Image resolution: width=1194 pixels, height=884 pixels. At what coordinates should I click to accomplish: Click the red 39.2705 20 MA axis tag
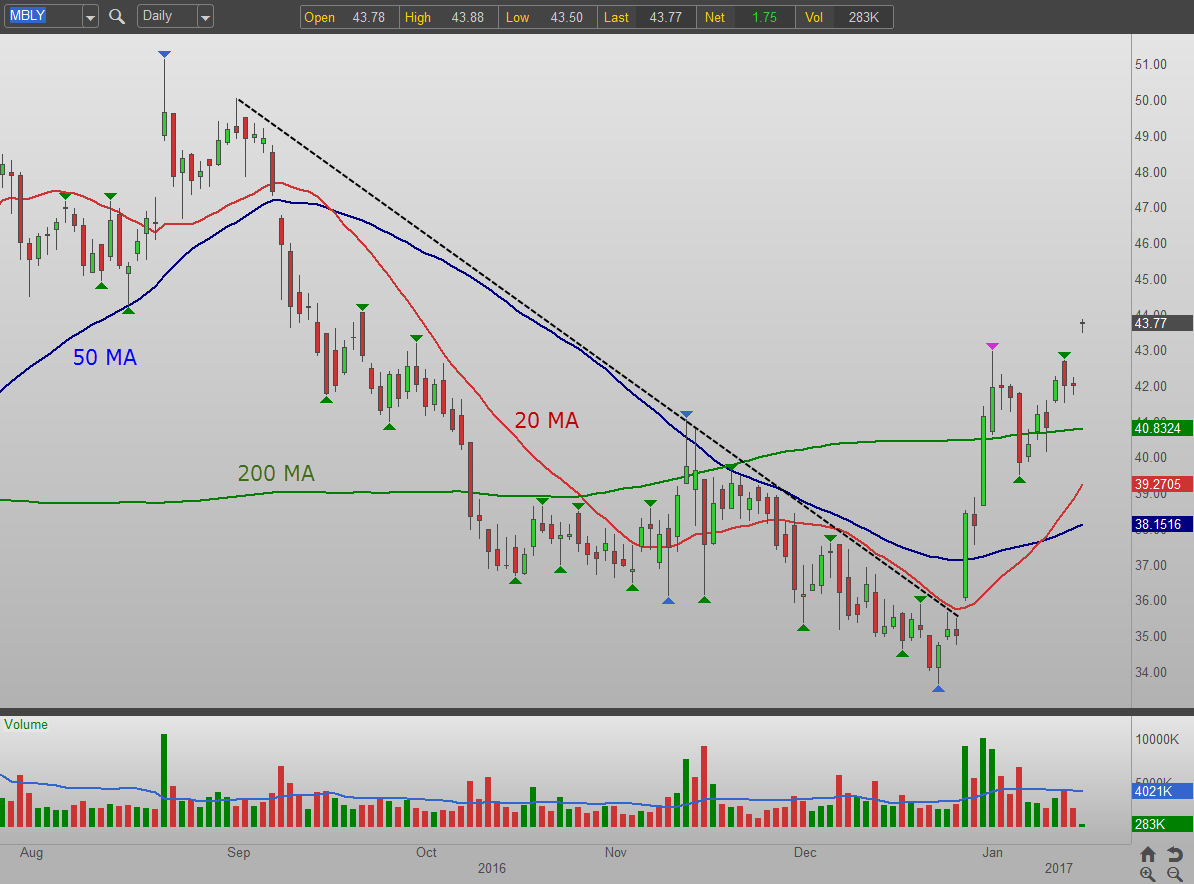tap(1161, 484)
